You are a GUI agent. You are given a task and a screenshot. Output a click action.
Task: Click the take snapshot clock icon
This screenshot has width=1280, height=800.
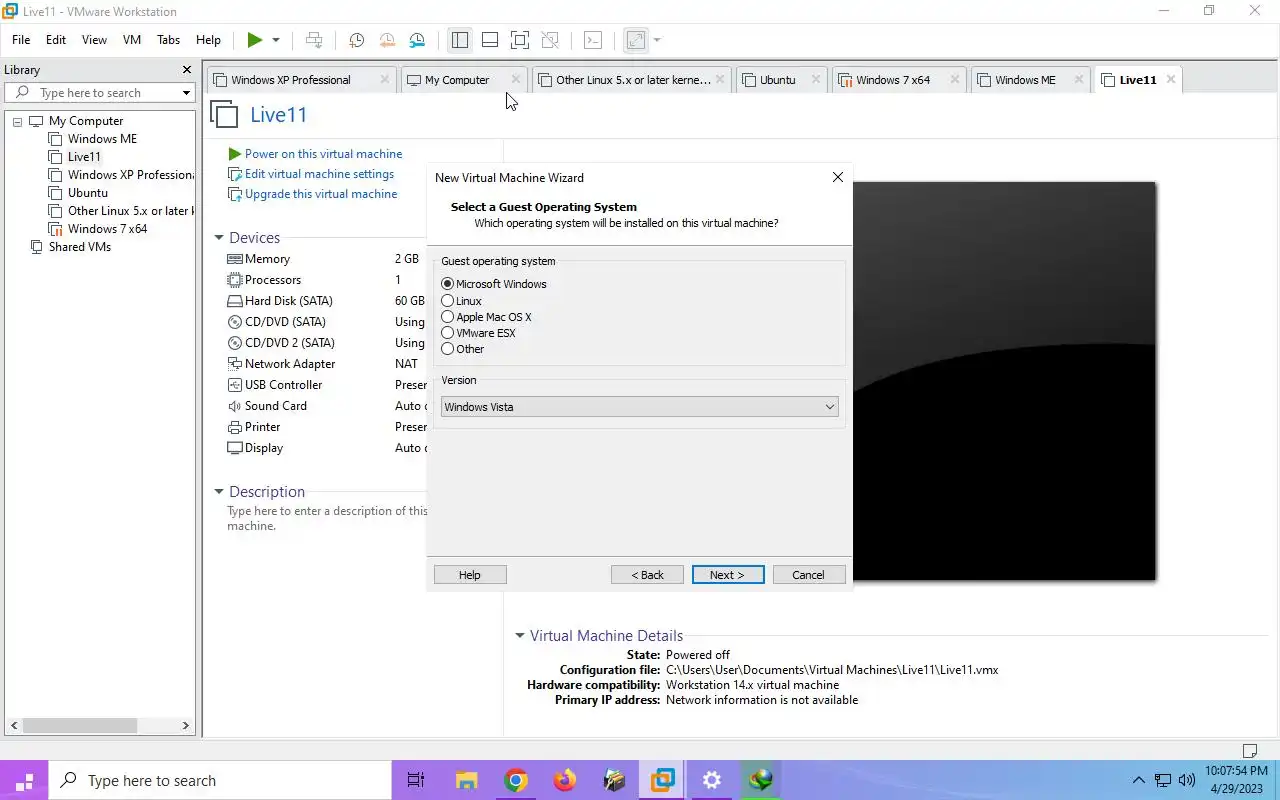[x=356, y=40]
